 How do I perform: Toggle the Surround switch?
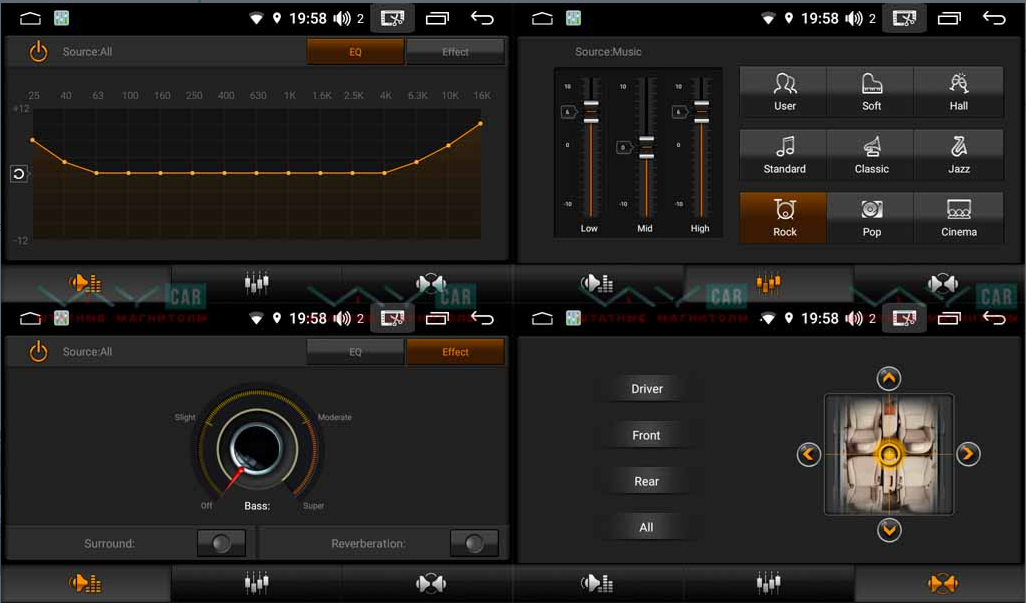[x=221, y=543]
